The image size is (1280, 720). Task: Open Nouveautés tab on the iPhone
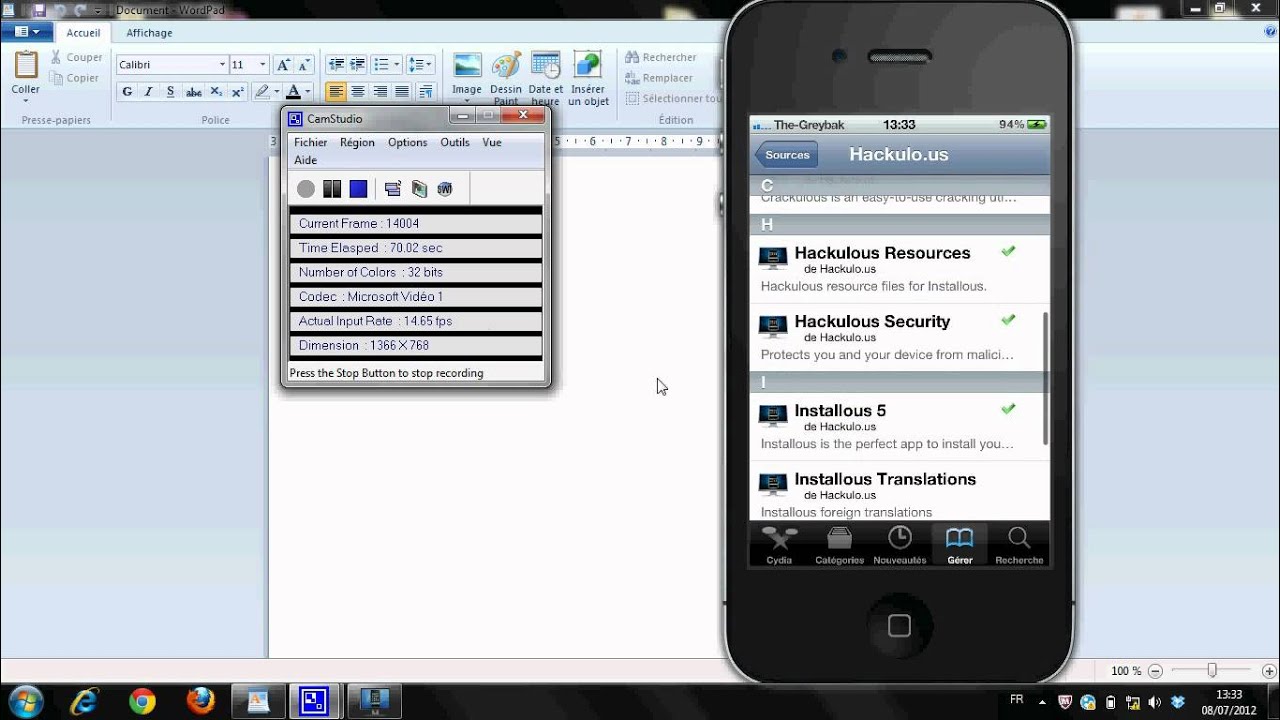tap(899, 545)
